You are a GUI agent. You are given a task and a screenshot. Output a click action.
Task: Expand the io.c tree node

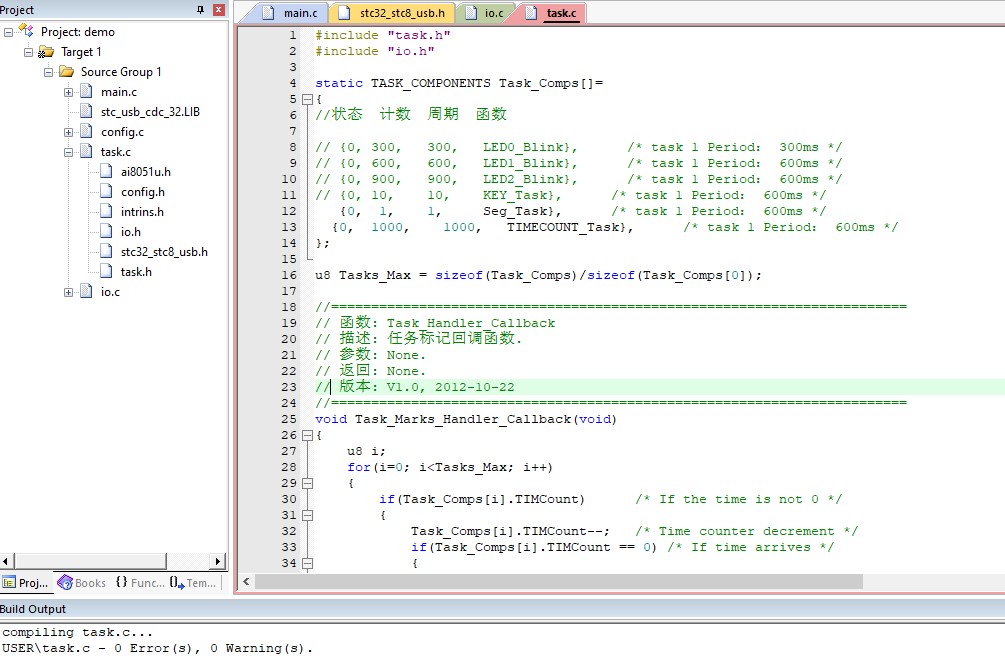pyautogui.click(x=69, y=292)
